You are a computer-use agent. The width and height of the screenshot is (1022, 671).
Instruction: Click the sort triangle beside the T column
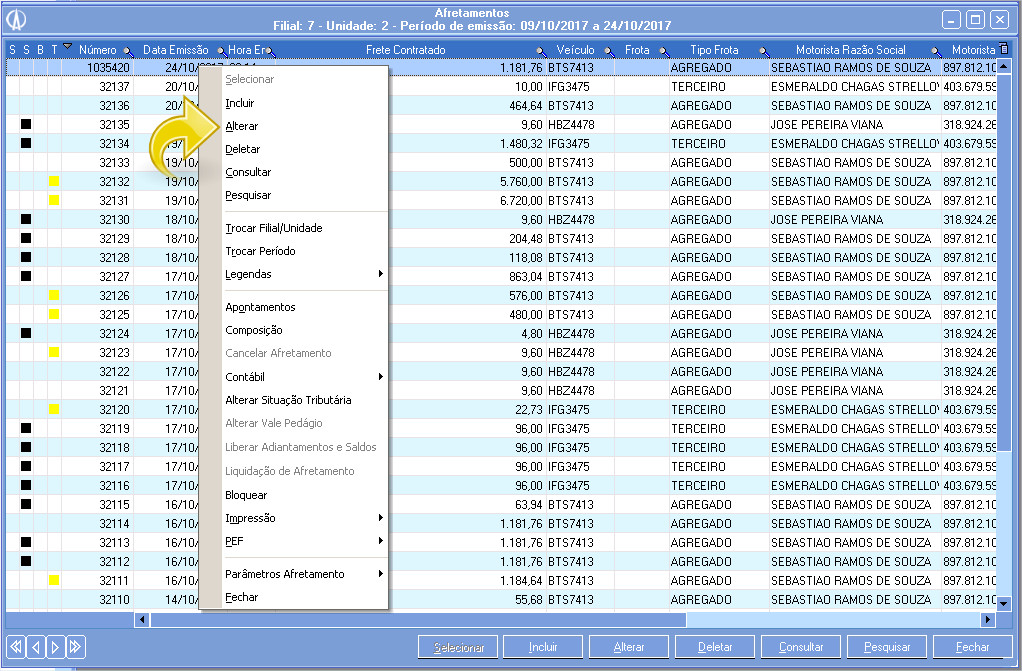click(x=67, y=47)
